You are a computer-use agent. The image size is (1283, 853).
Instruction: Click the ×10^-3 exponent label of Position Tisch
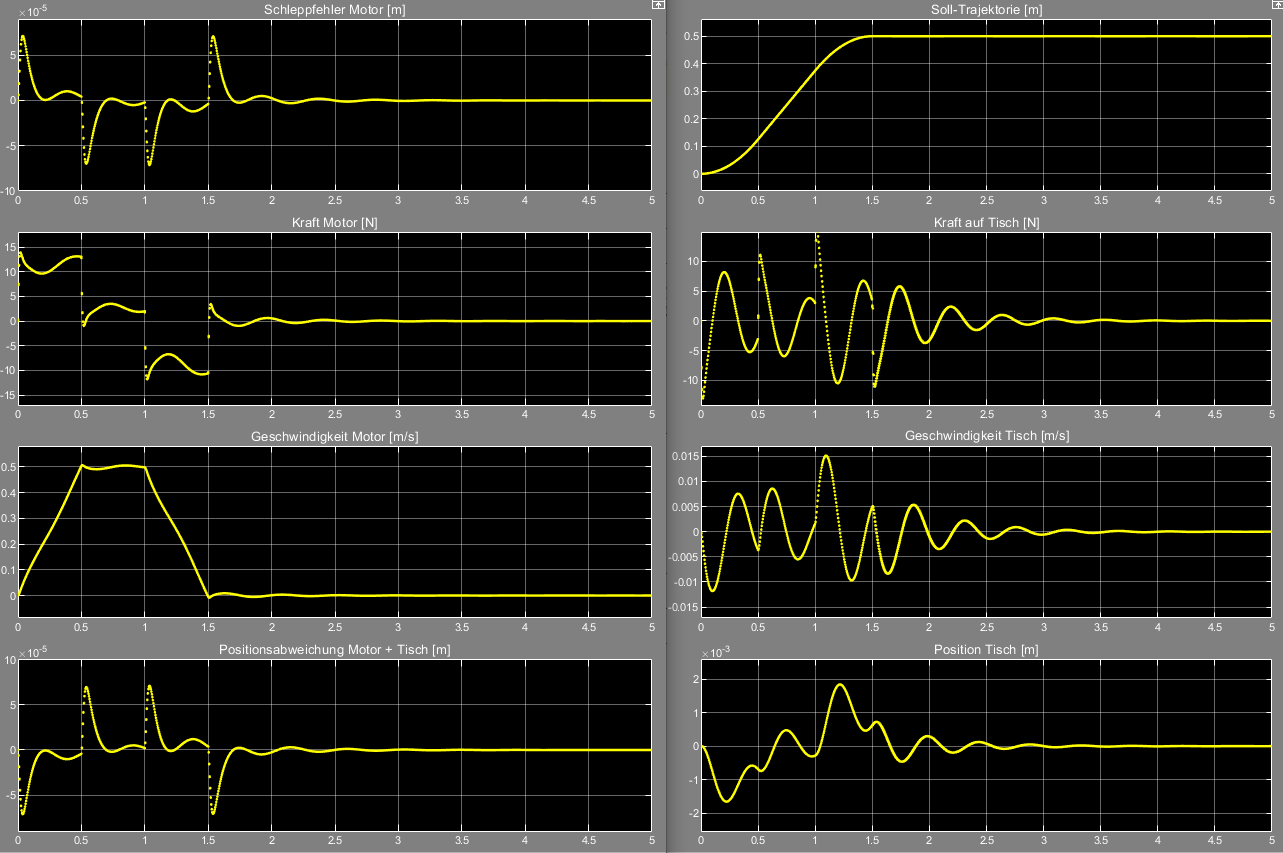(716, 652)
